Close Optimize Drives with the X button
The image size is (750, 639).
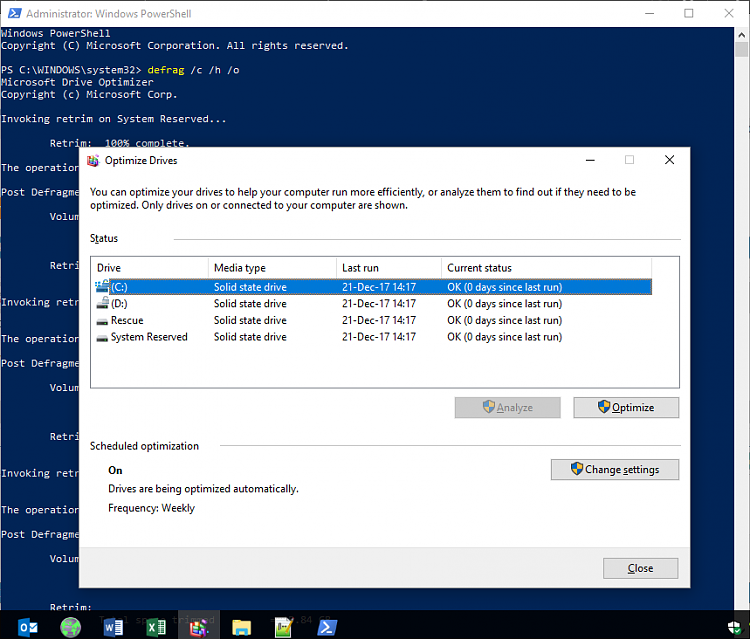670,160
